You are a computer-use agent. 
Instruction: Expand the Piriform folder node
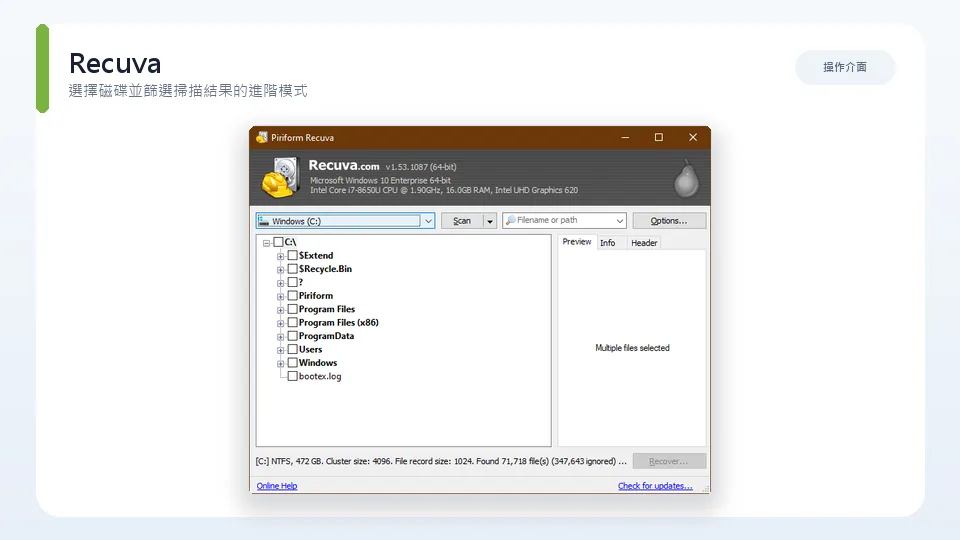(280, 296)
